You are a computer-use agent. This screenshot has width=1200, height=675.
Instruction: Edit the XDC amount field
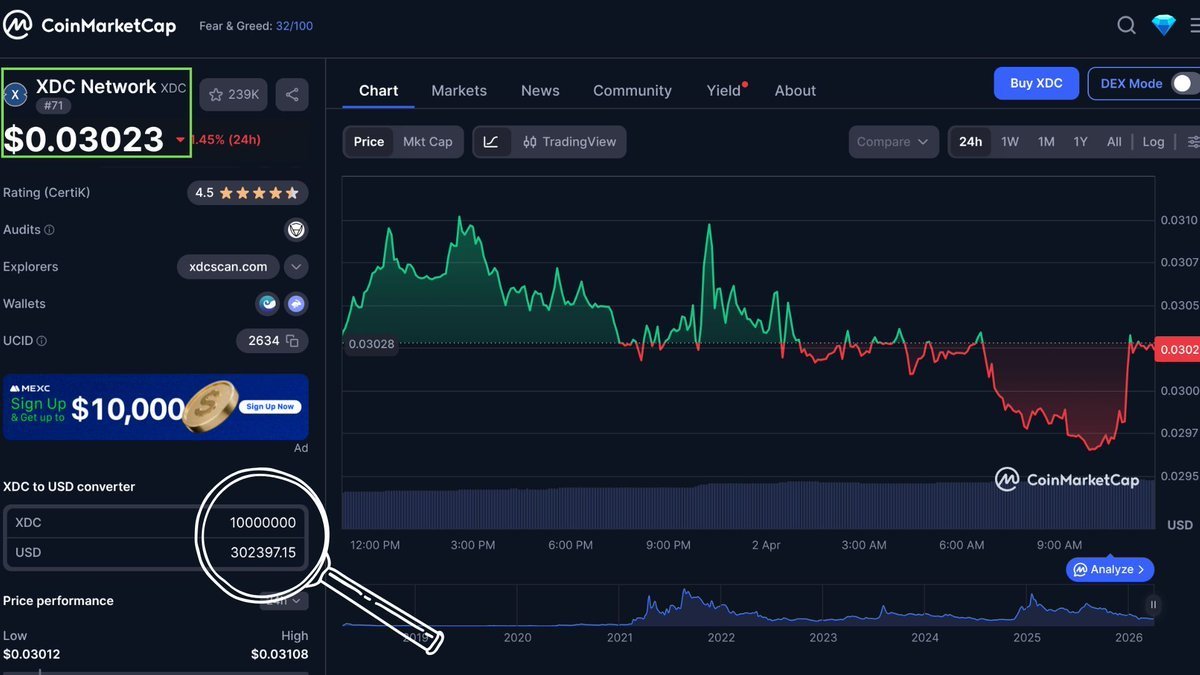click(155, 523)
